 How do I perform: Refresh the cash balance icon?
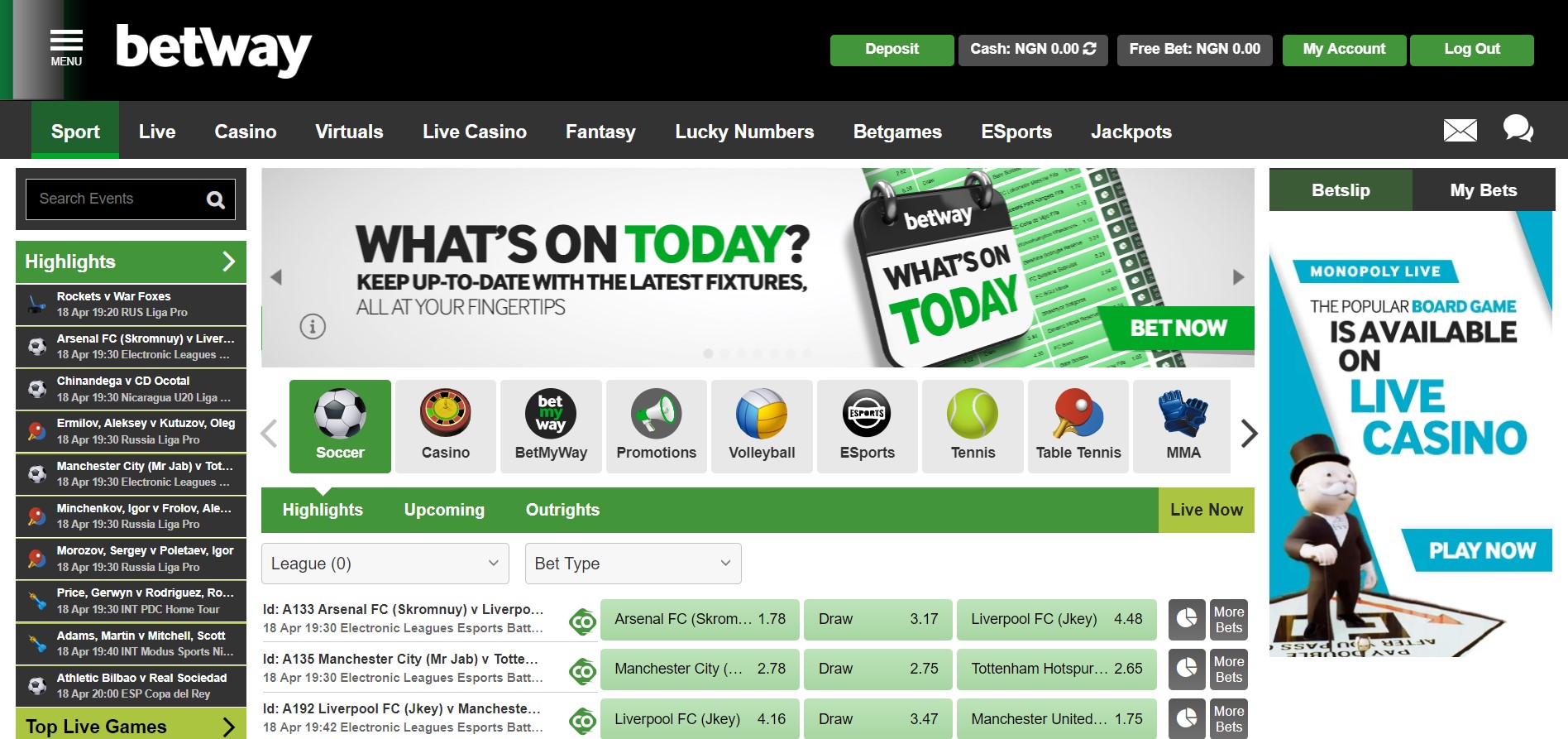1090,49
